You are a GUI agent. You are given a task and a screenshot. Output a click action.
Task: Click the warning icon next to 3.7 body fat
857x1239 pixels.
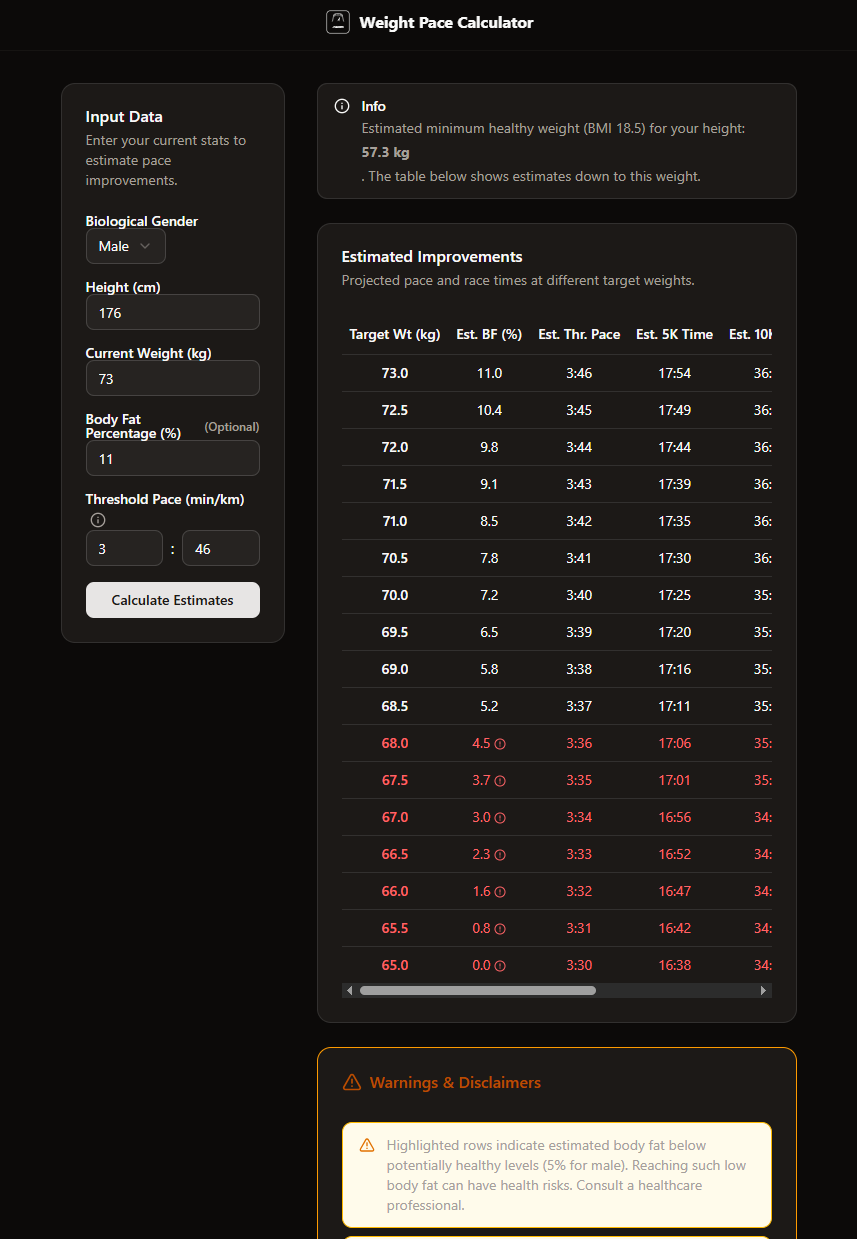[x=500, y=781]
